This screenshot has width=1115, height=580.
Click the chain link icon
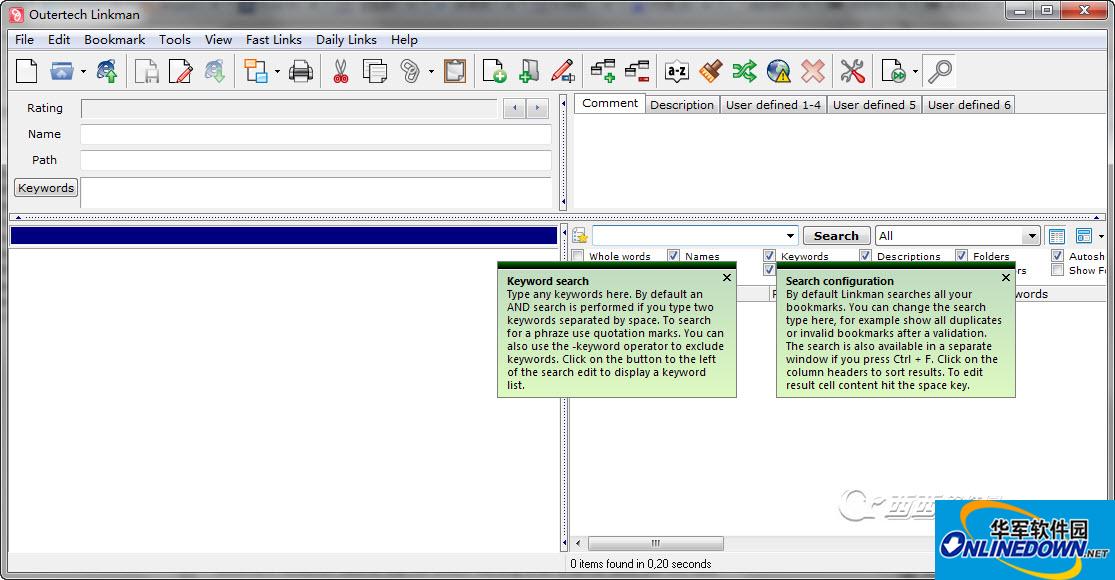(410, 71)
